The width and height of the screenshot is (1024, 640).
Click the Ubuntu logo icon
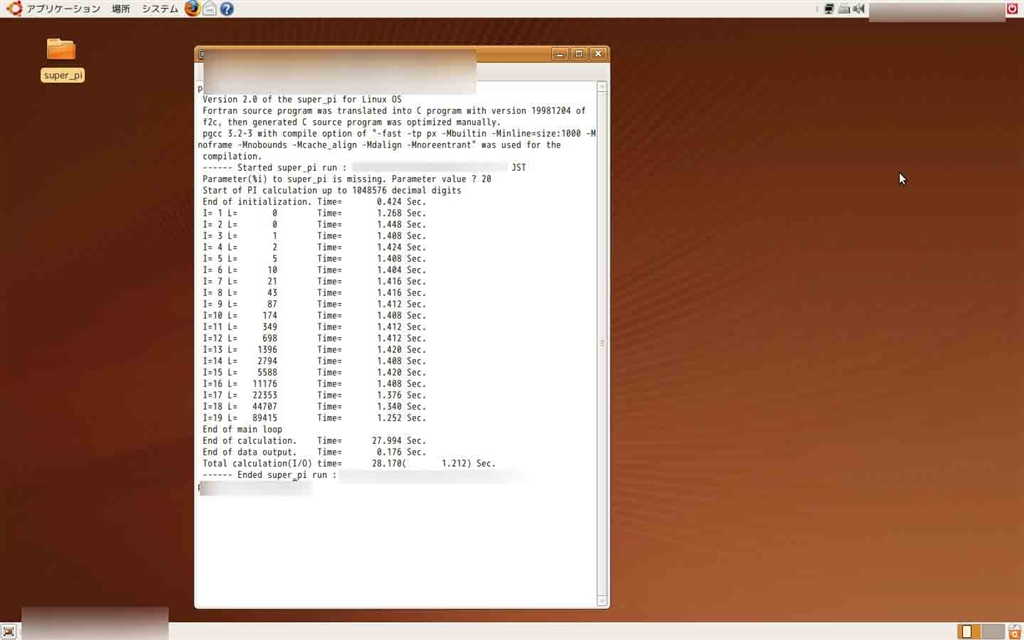point(14,8)
